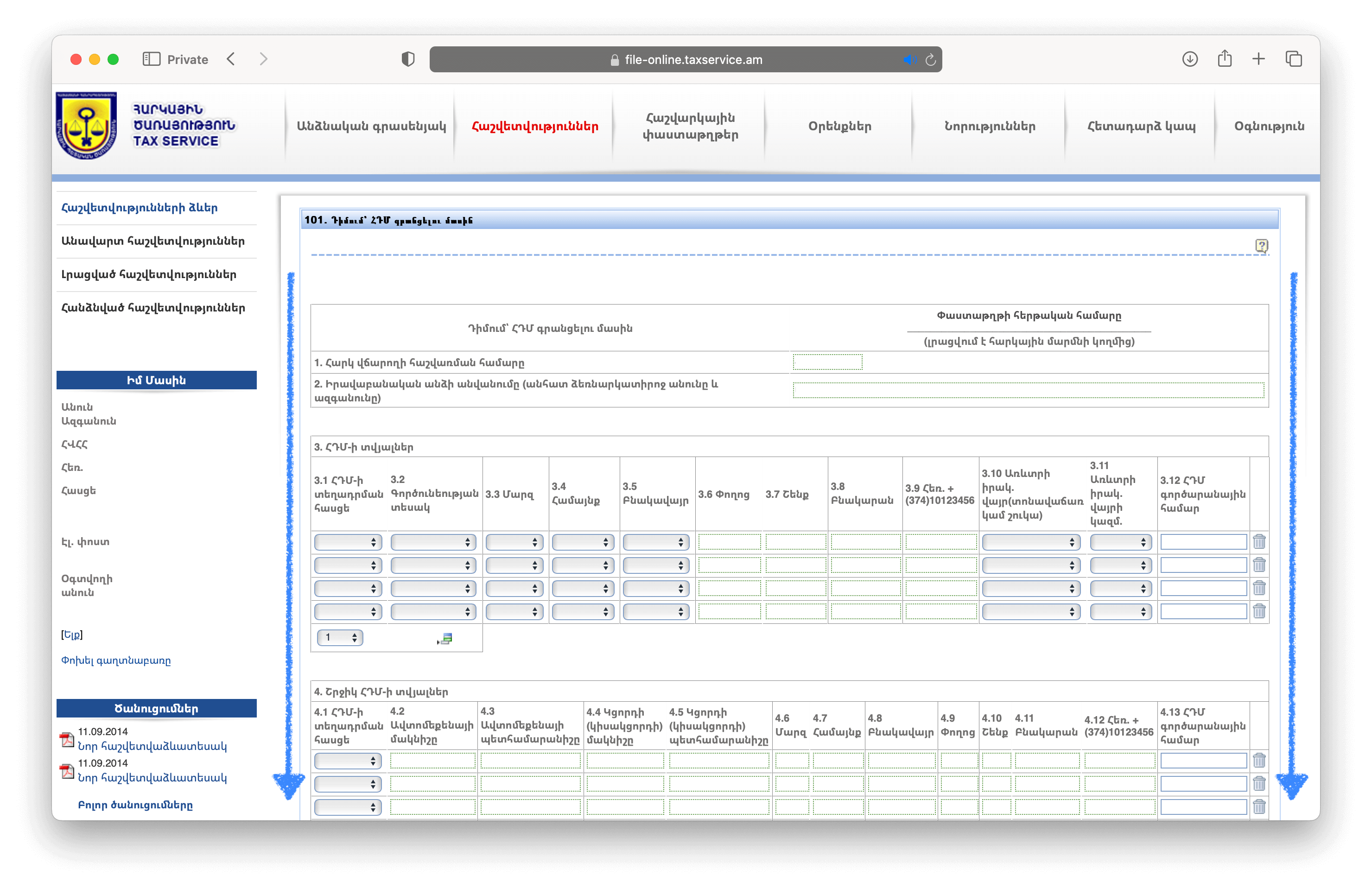Click trash icon on fourth section 3 row
This screenshot has height=889, width=1372.
(1259, 611)
